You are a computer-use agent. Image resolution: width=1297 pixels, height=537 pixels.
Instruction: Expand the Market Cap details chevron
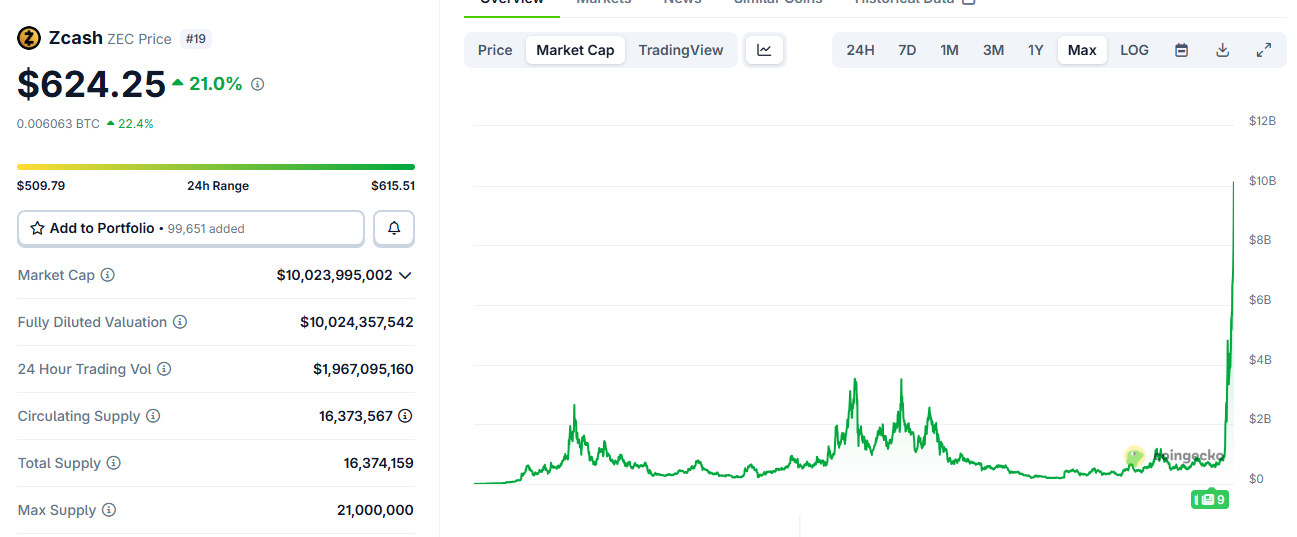(405, 275)
